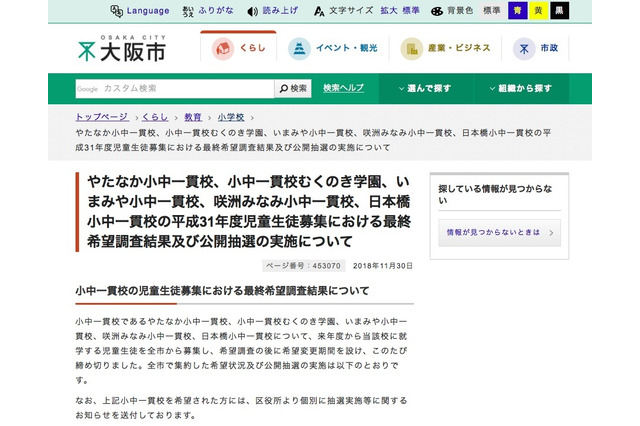Image resolution: width=640 pixels, height=426 pixels.
Task: Reset text size with 標準 link
Action: [411, 11]
